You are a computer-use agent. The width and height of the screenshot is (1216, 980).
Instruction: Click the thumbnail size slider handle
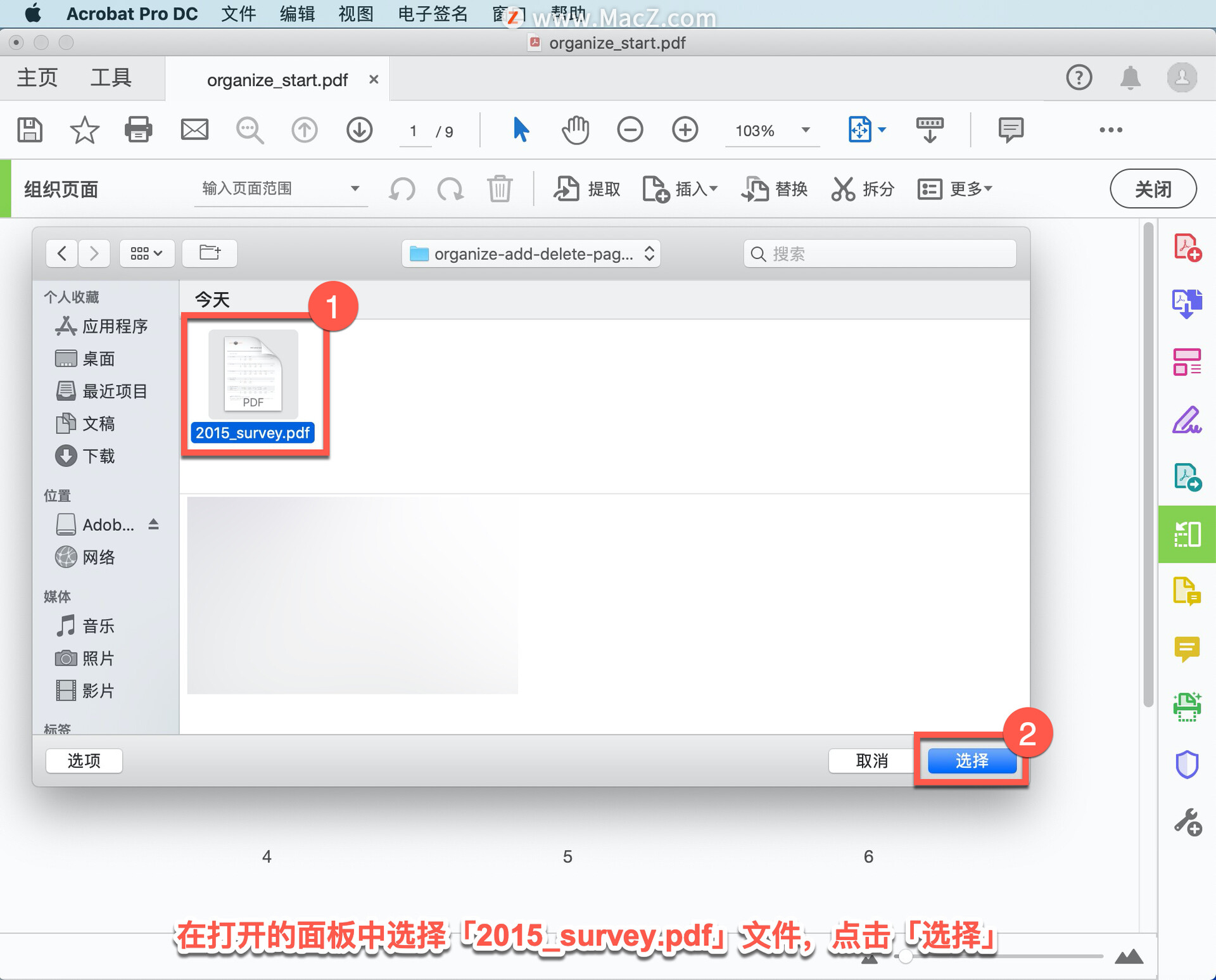pyautogui.click(x=906, y=956)
